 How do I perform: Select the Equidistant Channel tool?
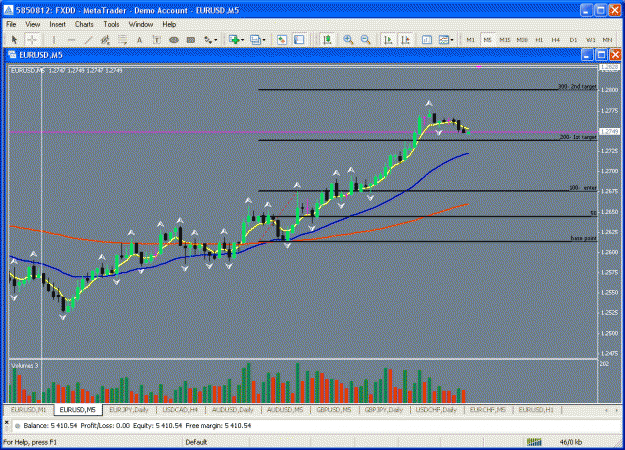[x=105, y=40]
